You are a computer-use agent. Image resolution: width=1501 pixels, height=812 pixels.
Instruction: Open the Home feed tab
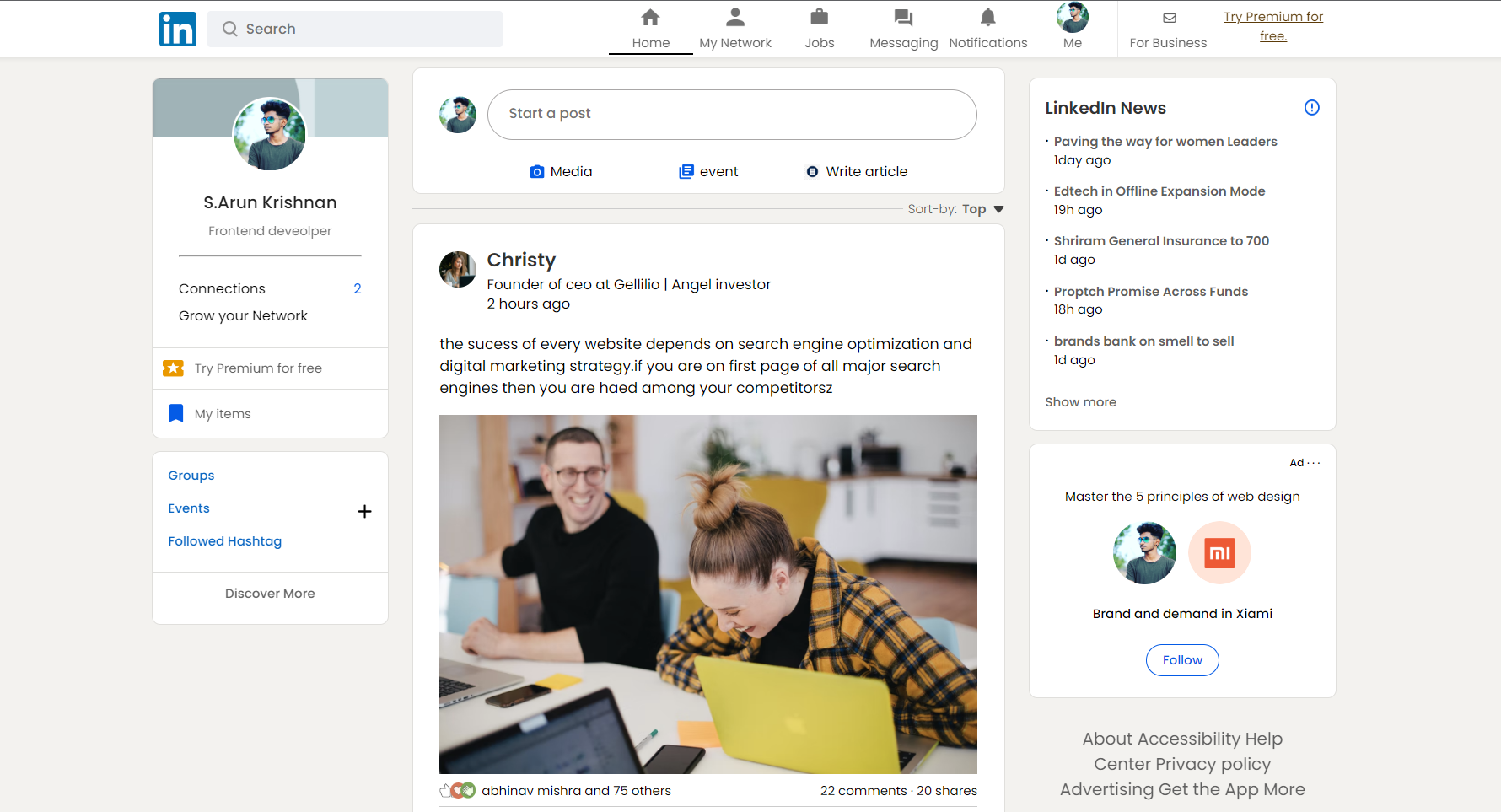[x=650, y=29]
